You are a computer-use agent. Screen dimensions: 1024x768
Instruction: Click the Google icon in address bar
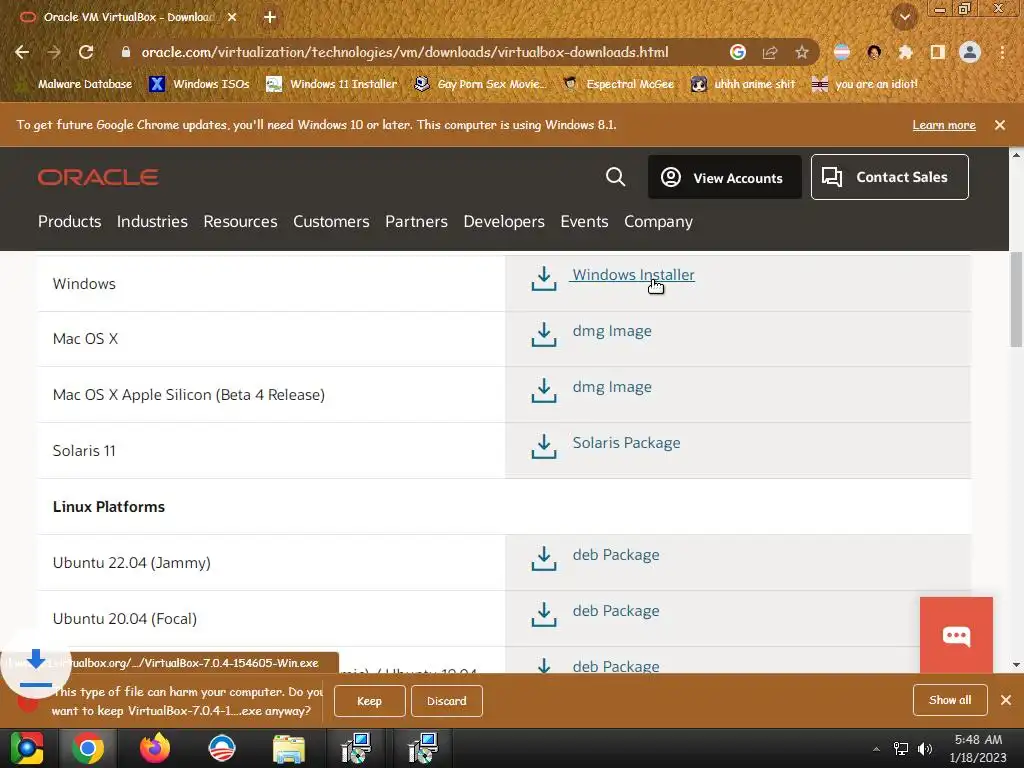[738, 52]
